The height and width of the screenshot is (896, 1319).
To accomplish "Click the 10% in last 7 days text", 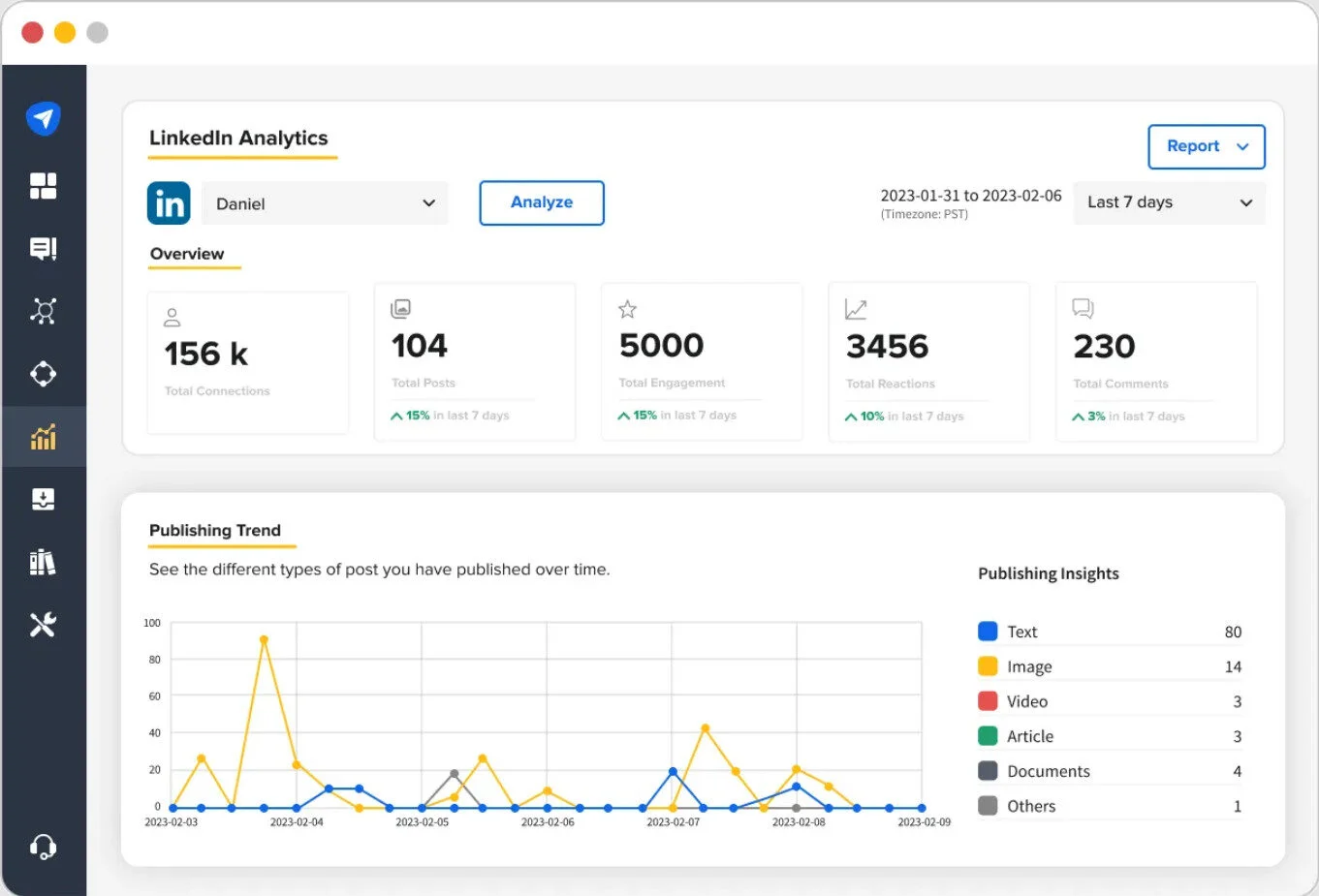I will coord(912,417).
